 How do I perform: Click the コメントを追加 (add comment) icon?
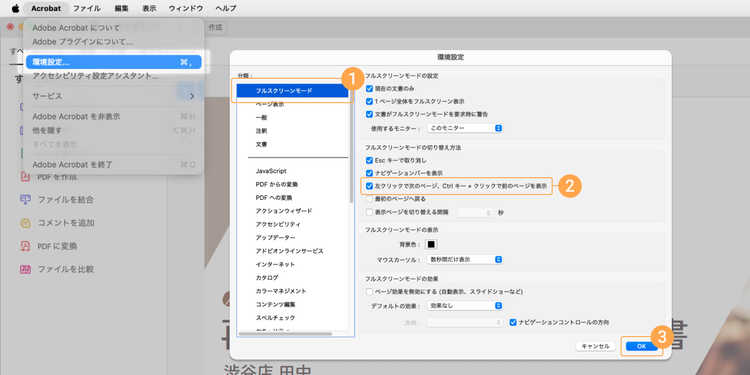click(x=25, y=223)
